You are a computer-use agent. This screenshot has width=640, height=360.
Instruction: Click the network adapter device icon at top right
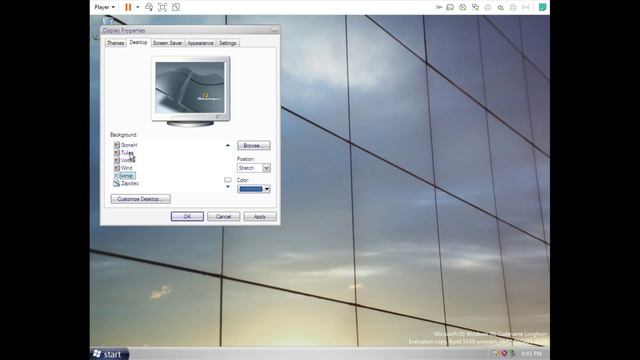coord(476,7)
